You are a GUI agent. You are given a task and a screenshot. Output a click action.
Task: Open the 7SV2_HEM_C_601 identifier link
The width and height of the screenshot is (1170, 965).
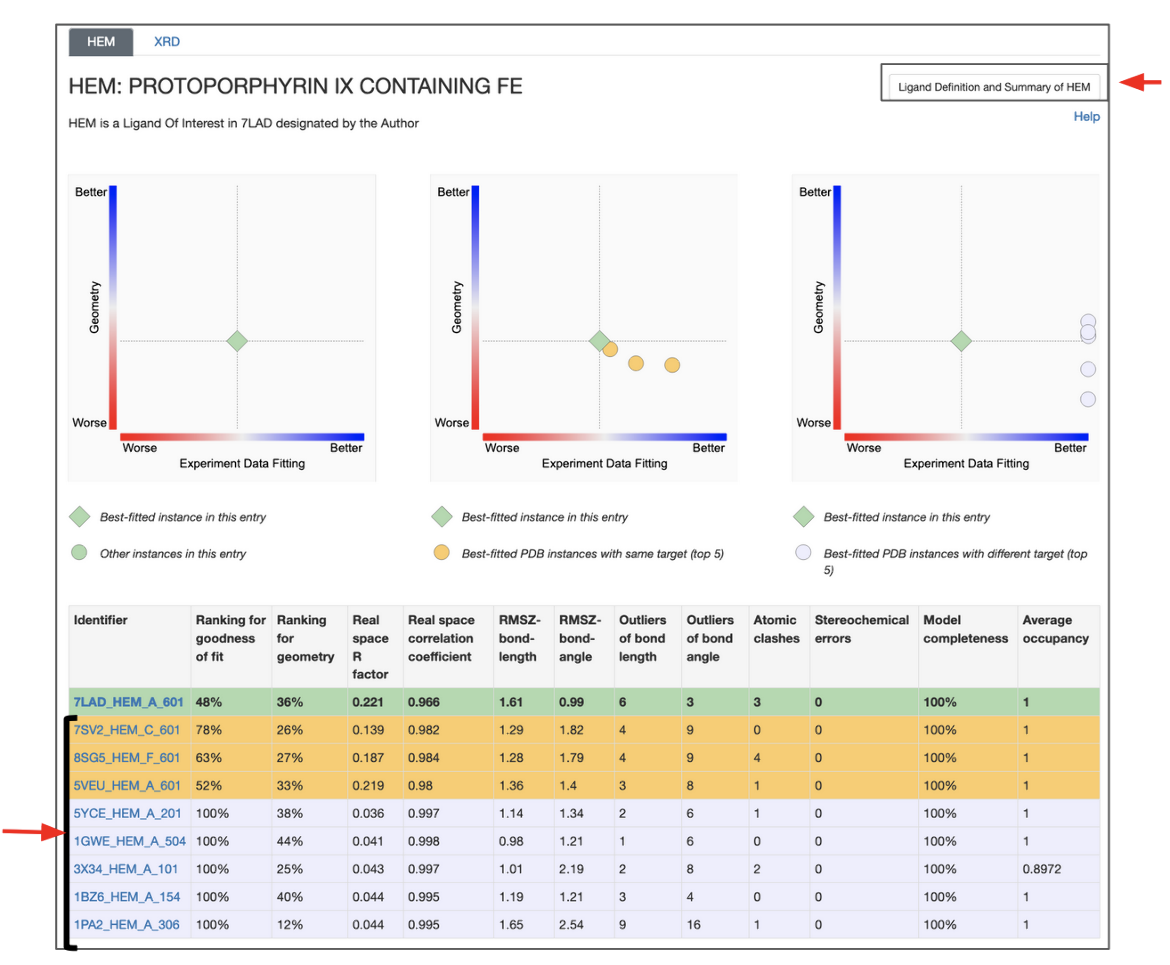[x=127, y=730]
